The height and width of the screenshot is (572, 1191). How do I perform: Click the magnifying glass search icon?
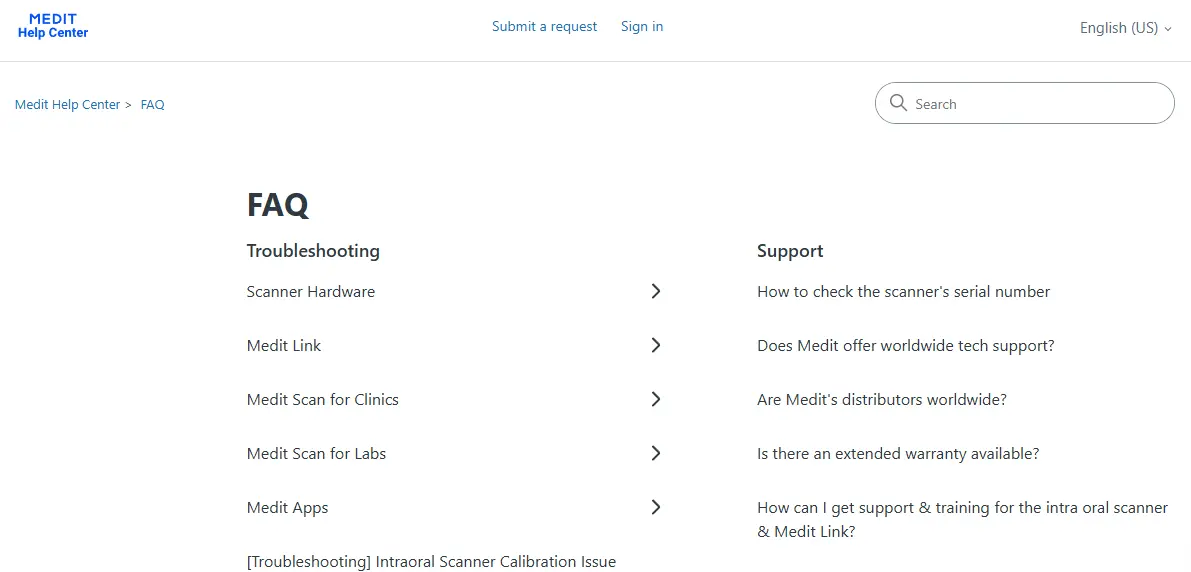click(899, 103)
